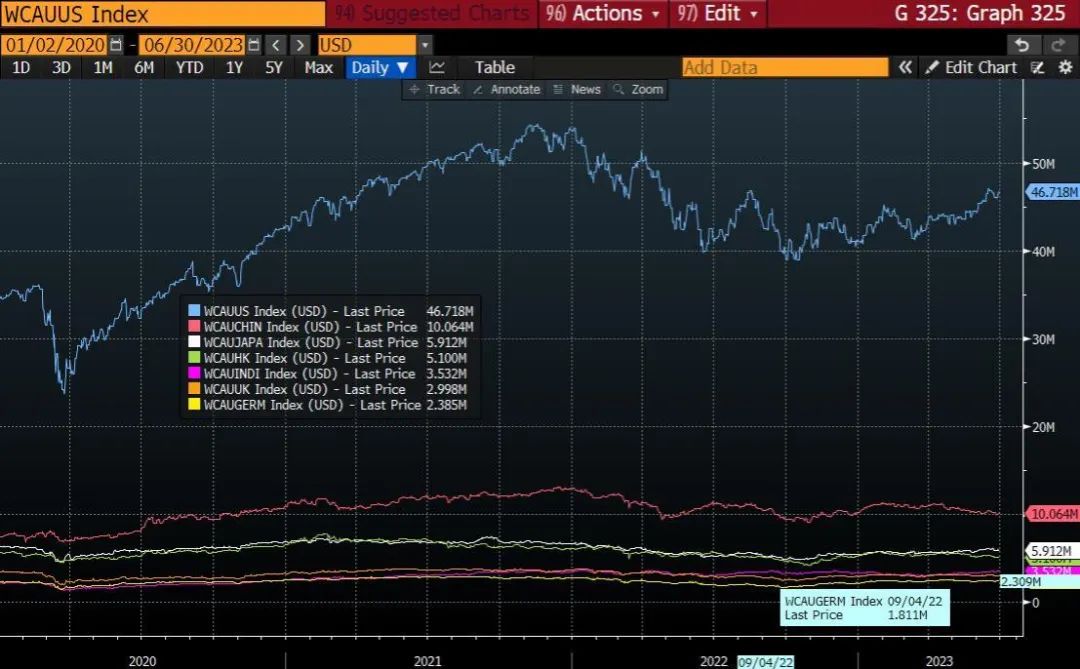Click the WCAUCHIN legend color swatch

[x=194, y=327]
